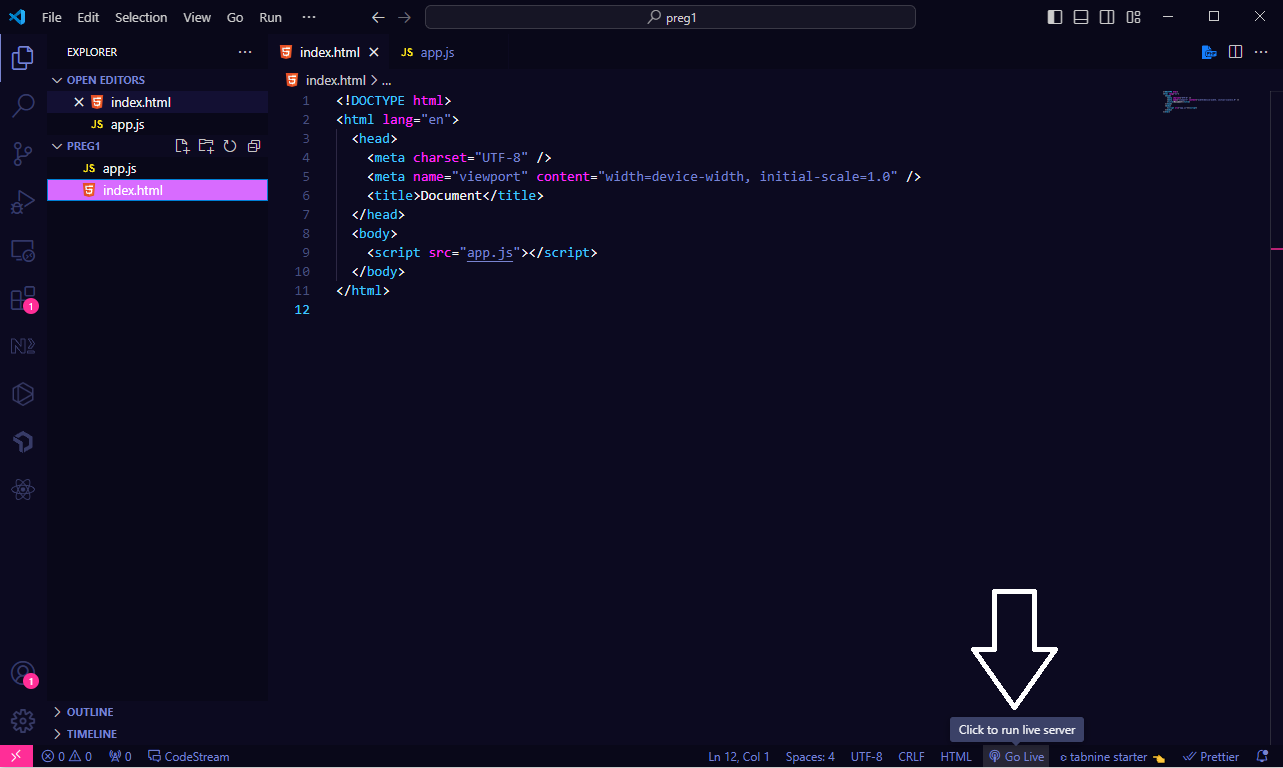This screenshot has width=1283, height=768.
Task: Change CRLF end of line sequence
Action: (911, 757)
